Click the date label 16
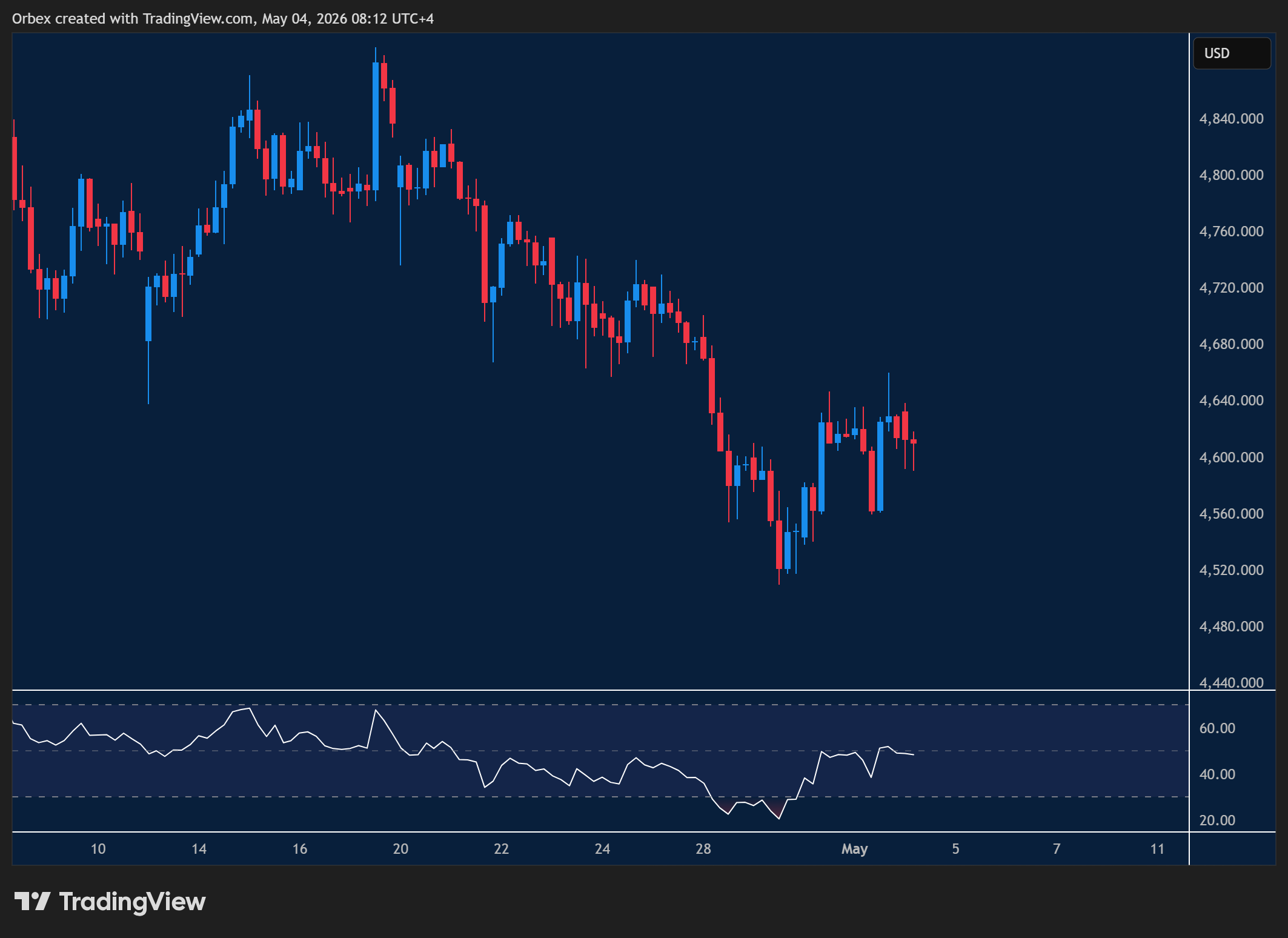 click(300, 848)
